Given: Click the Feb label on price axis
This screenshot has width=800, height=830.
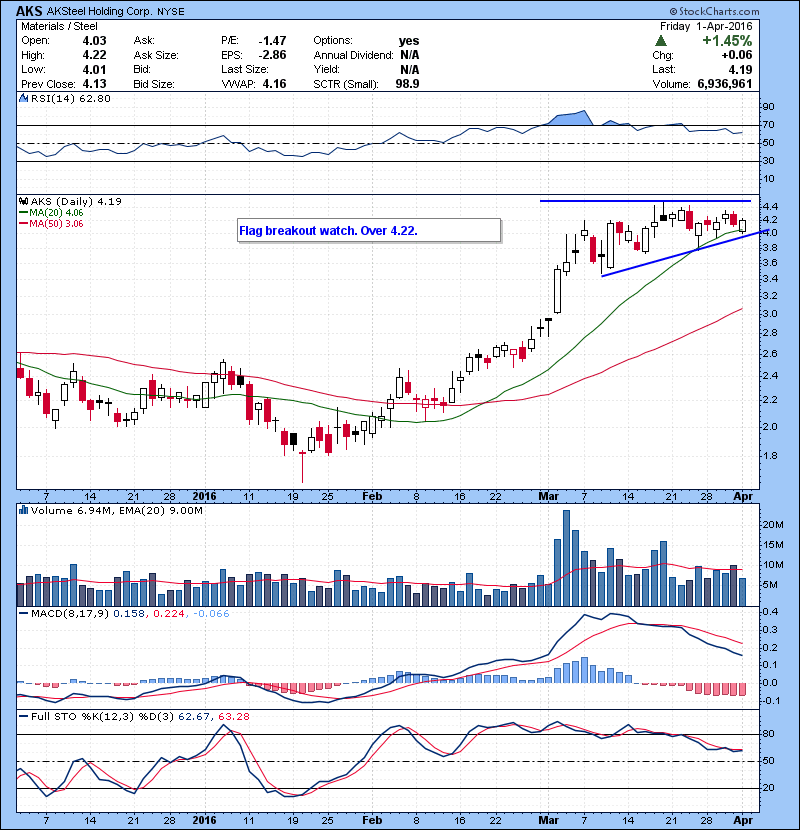Looking at the screenshot, I should click(372, 496).
